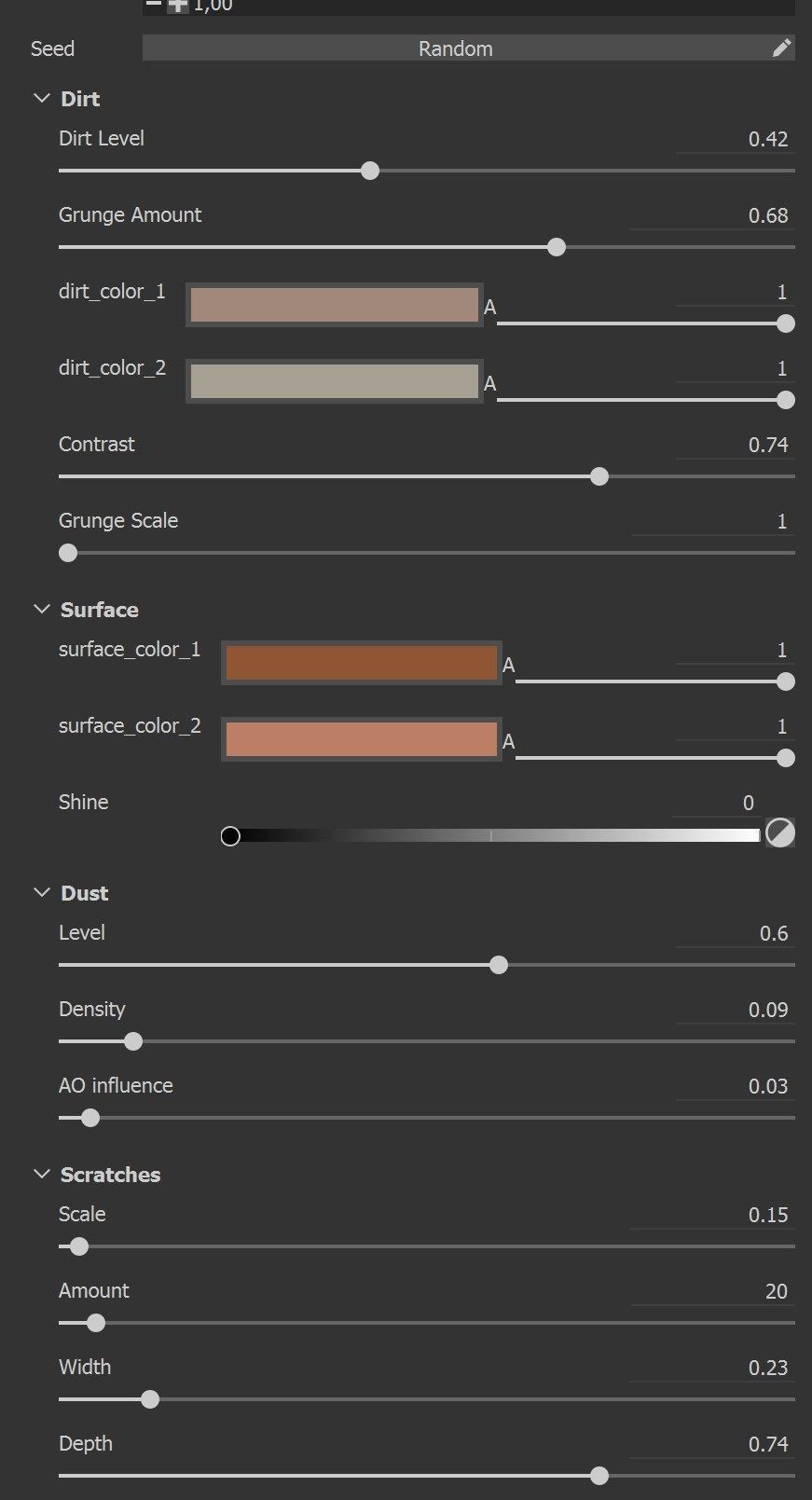Click the Grunge Amount slider handle
812x1500 pixels.
tap(557, 247)
